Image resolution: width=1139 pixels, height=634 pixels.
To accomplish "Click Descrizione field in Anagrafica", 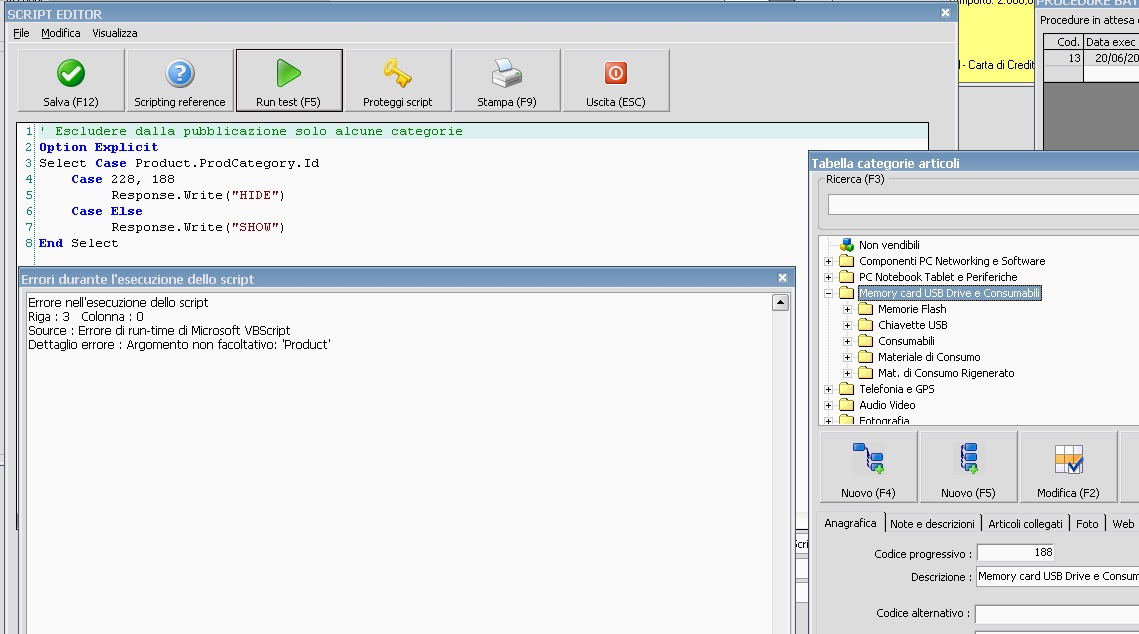I will [x=1058, y=577].
